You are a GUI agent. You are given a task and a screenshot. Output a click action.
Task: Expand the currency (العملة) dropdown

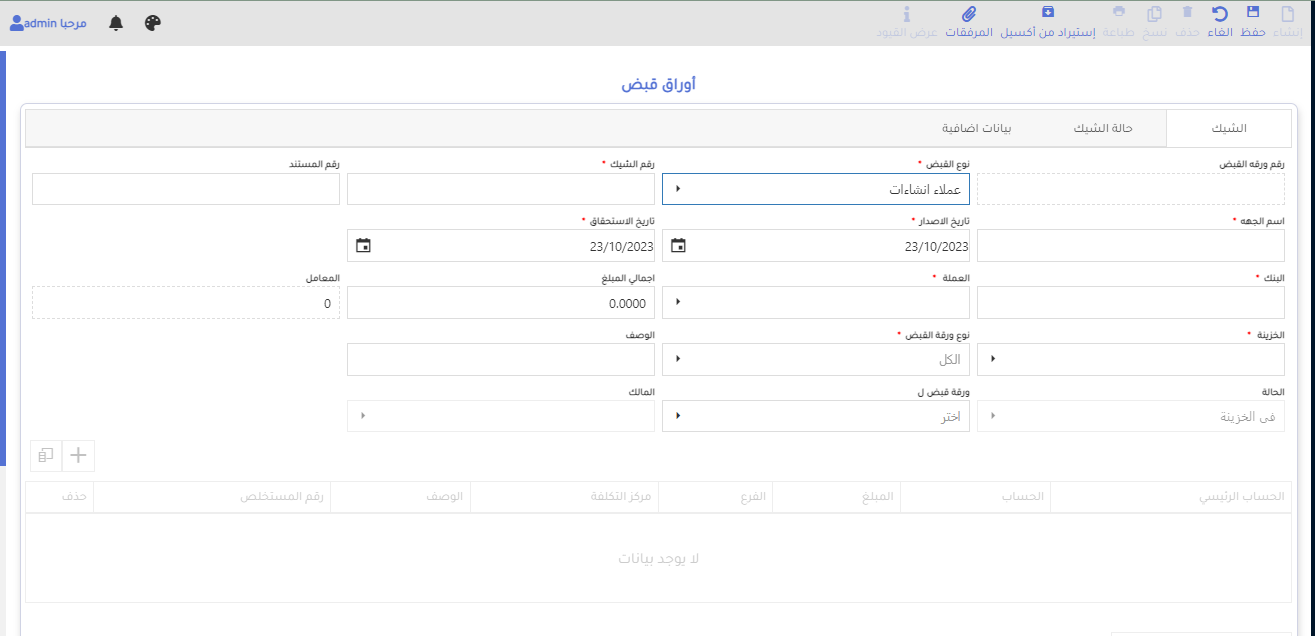pos(678,302)
